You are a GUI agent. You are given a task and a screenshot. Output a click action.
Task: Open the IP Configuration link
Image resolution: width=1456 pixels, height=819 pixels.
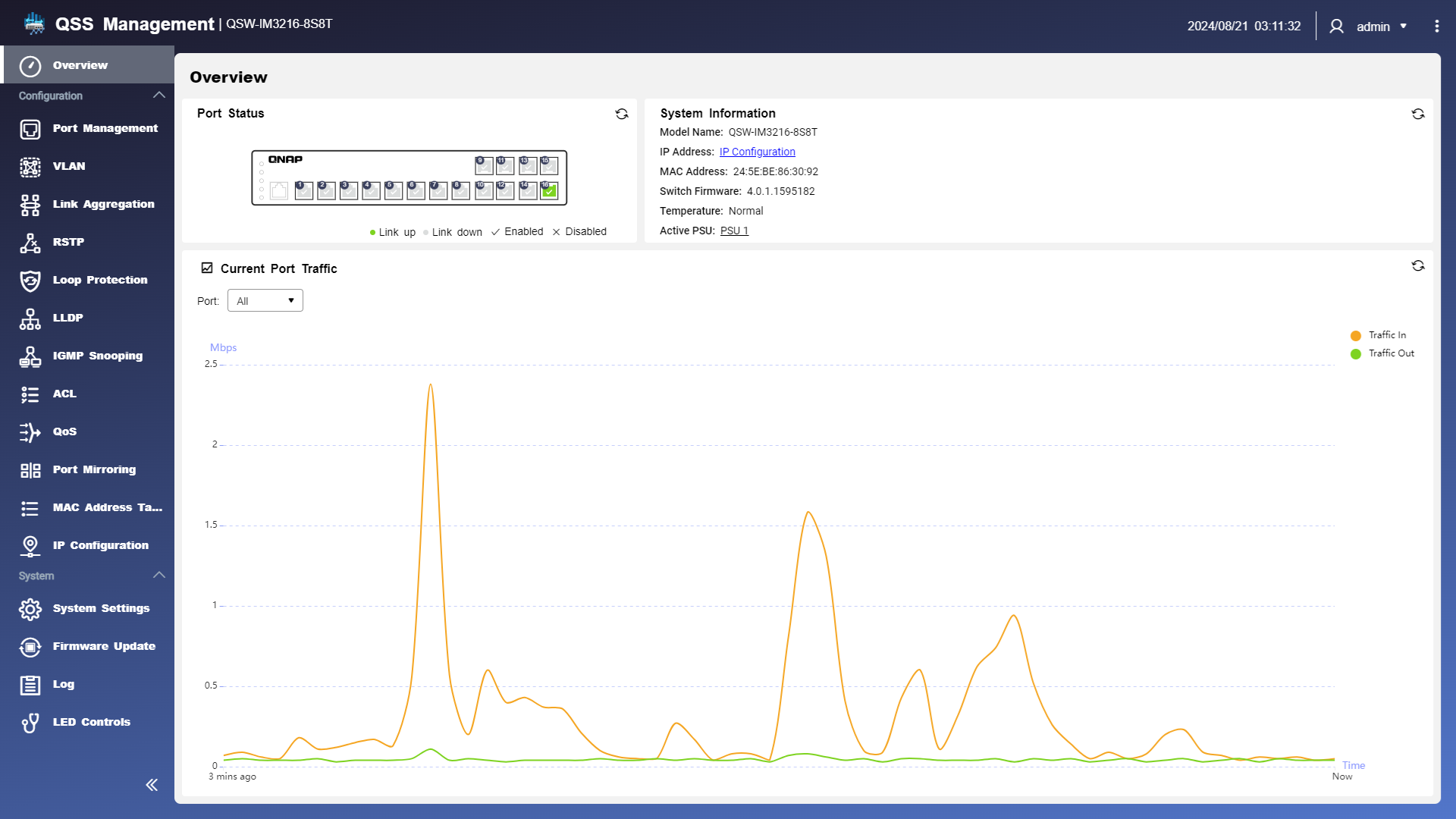(757, 152)
